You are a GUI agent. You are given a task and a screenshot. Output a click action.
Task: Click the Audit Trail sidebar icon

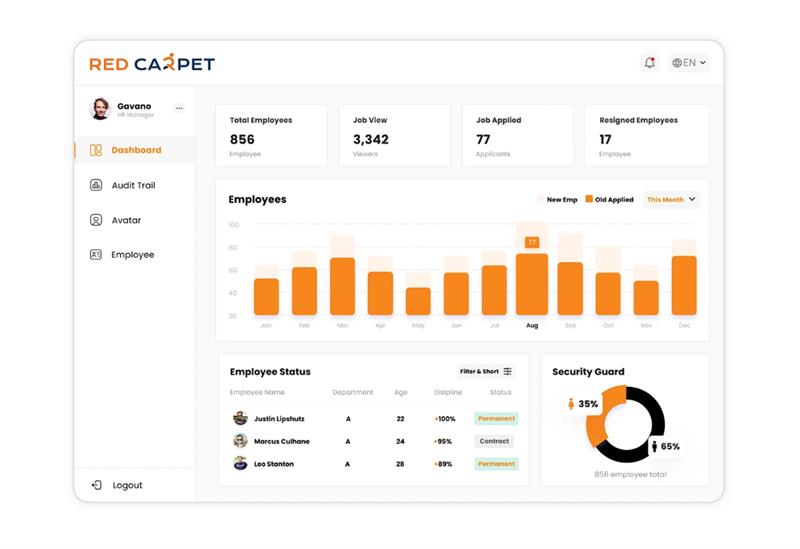pos(96,185)
